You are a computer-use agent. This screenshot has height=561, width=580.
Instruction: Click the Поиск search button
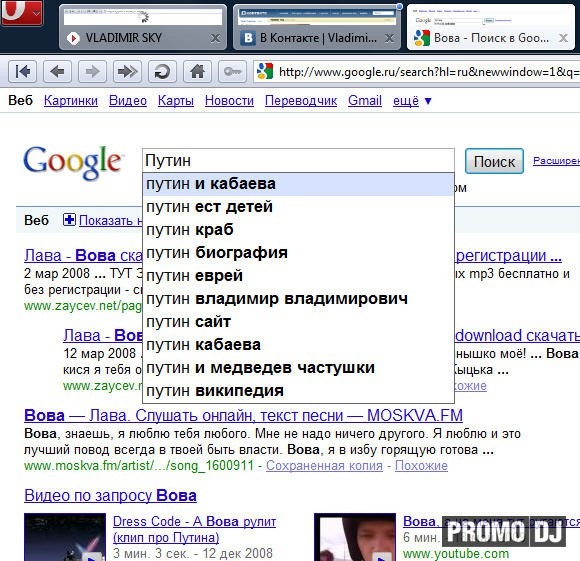(494, 161)
